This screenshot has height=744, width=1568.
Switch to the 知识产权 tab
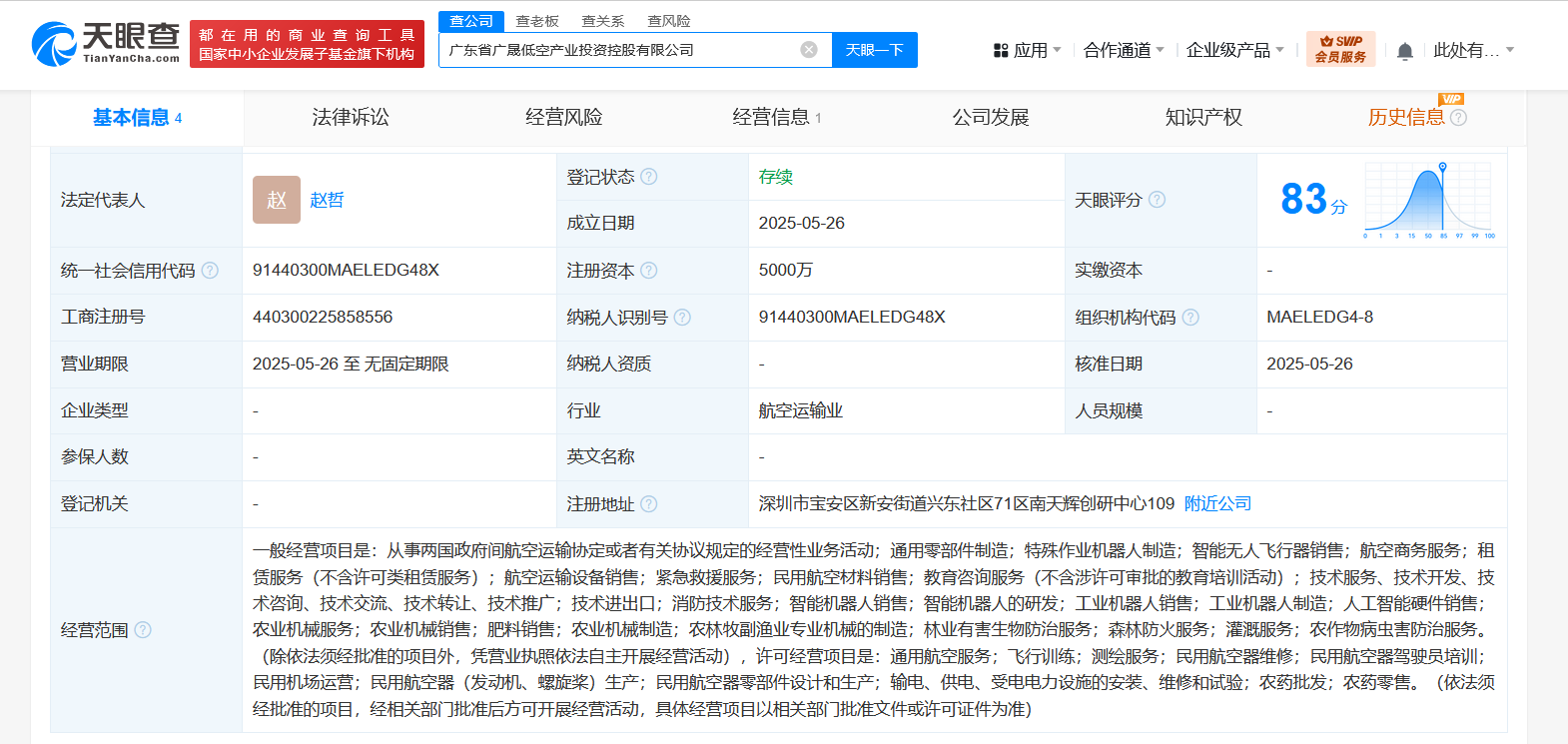pos(1203,118)
